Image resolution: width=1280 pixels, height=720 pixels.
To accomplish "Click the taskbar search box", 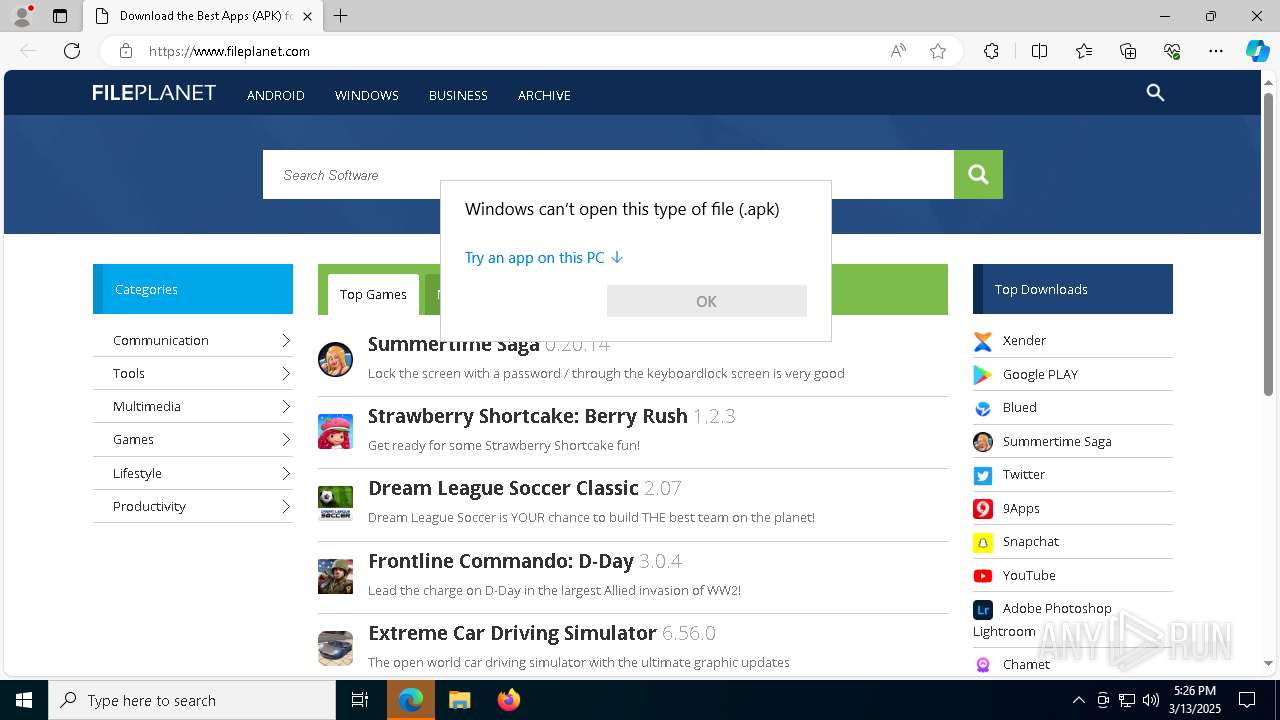I will (192, 700).
